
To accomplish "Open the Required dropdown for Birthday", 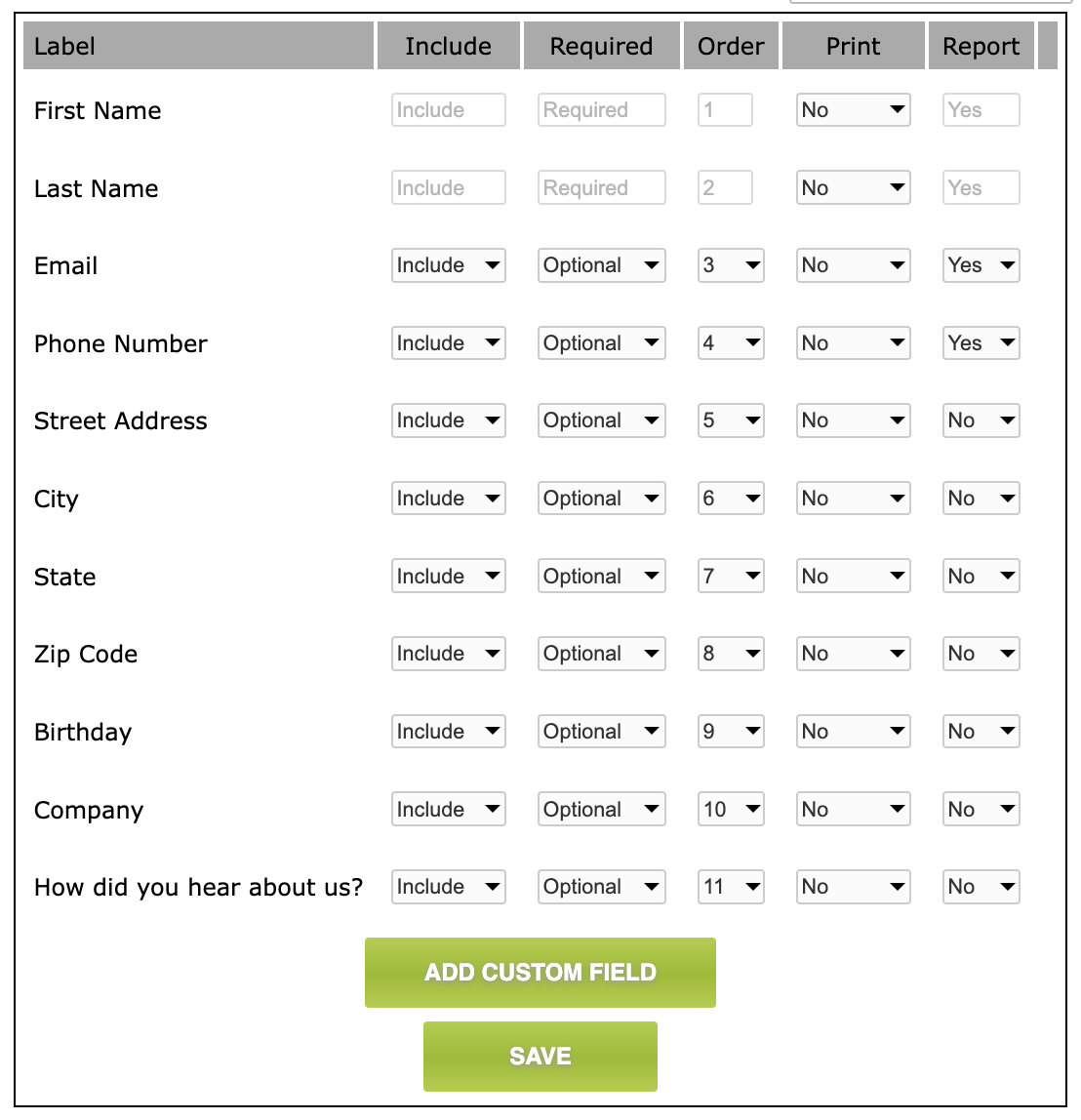I will coord(601,731).
